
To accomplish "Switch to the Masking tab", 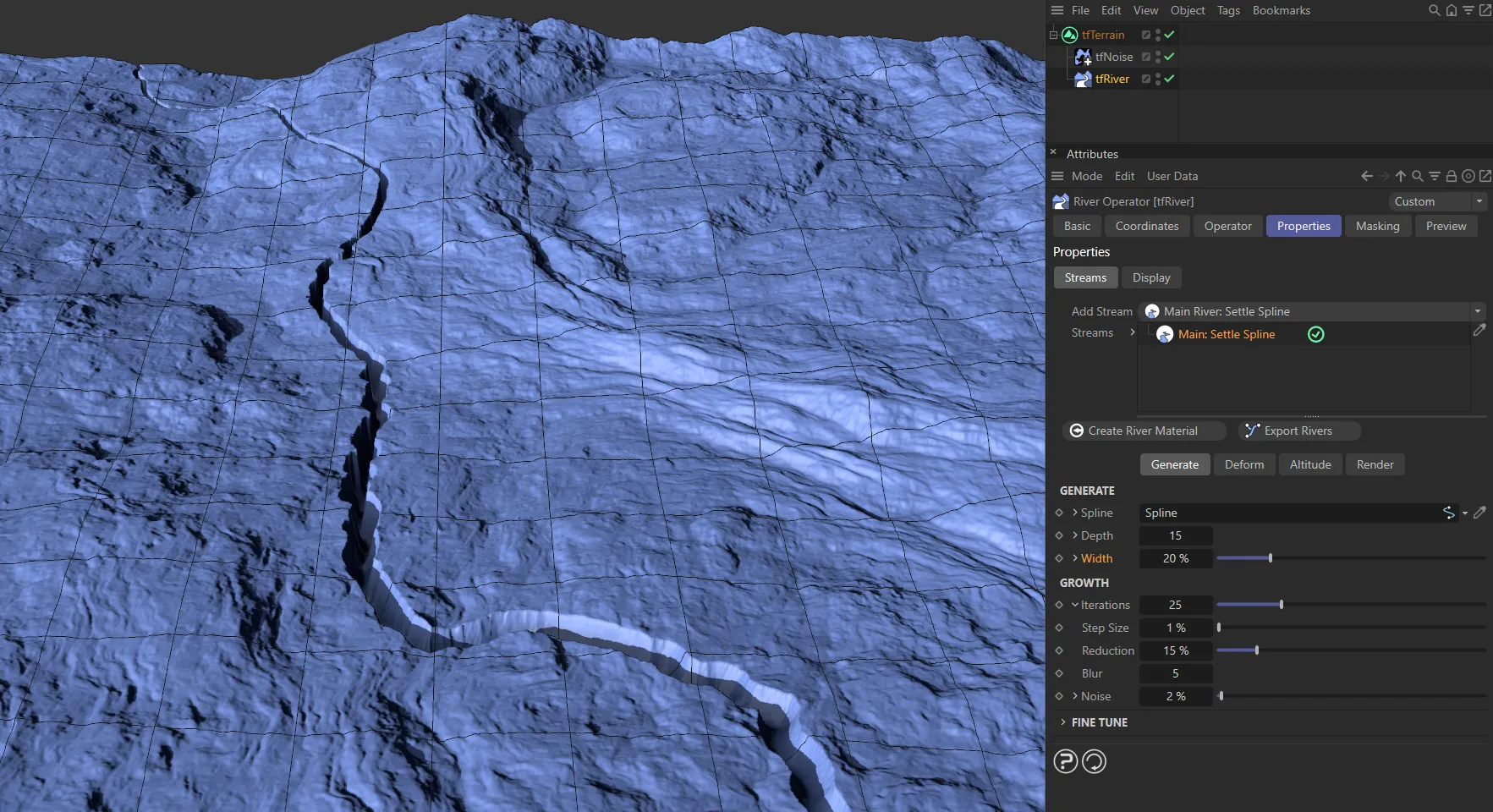I will [x=1377, y=226].
